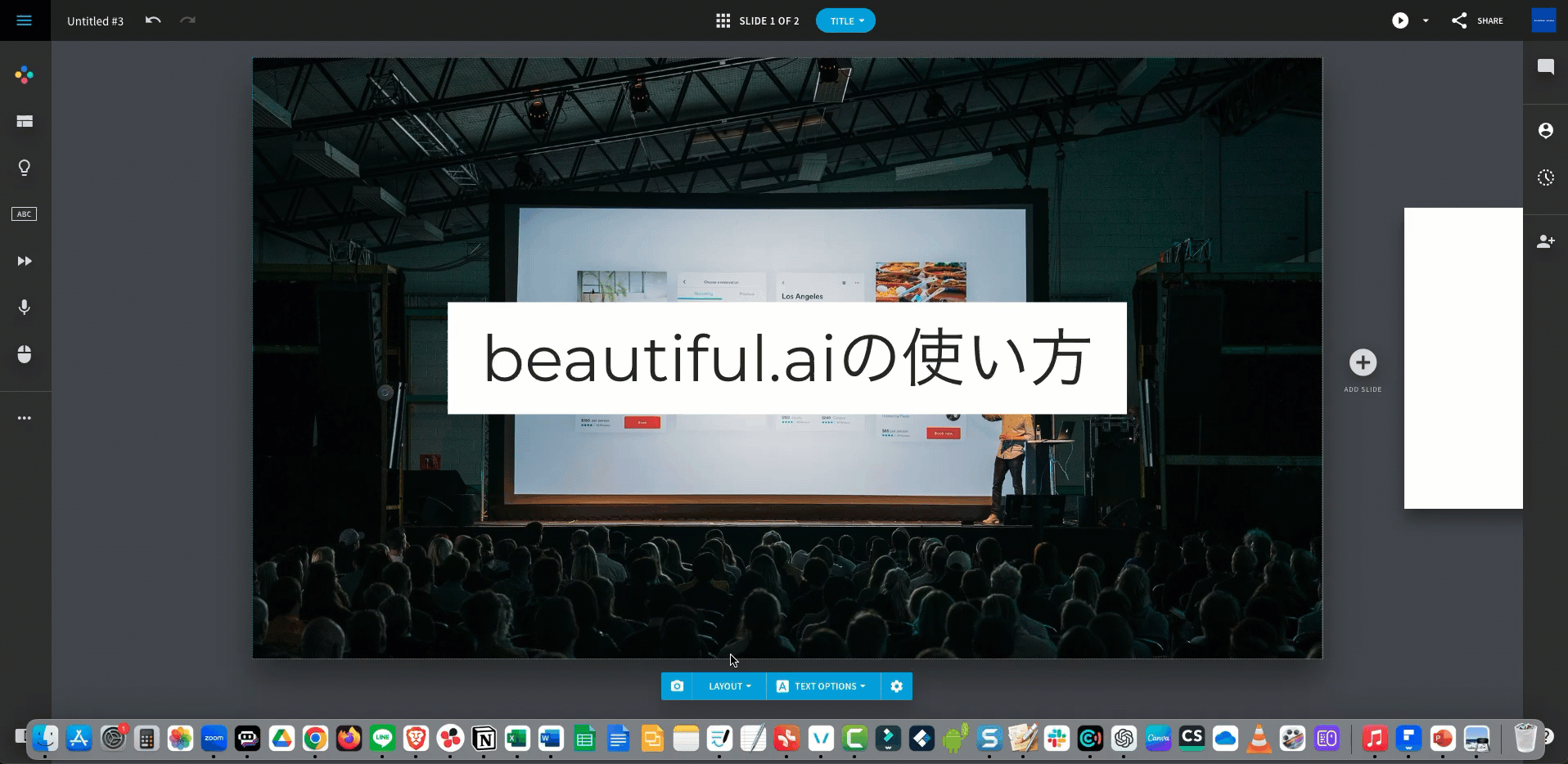Open Notion from the Dock
Image resolution: width=1568 pixels, height=764 pixels.
coord(484,739)
